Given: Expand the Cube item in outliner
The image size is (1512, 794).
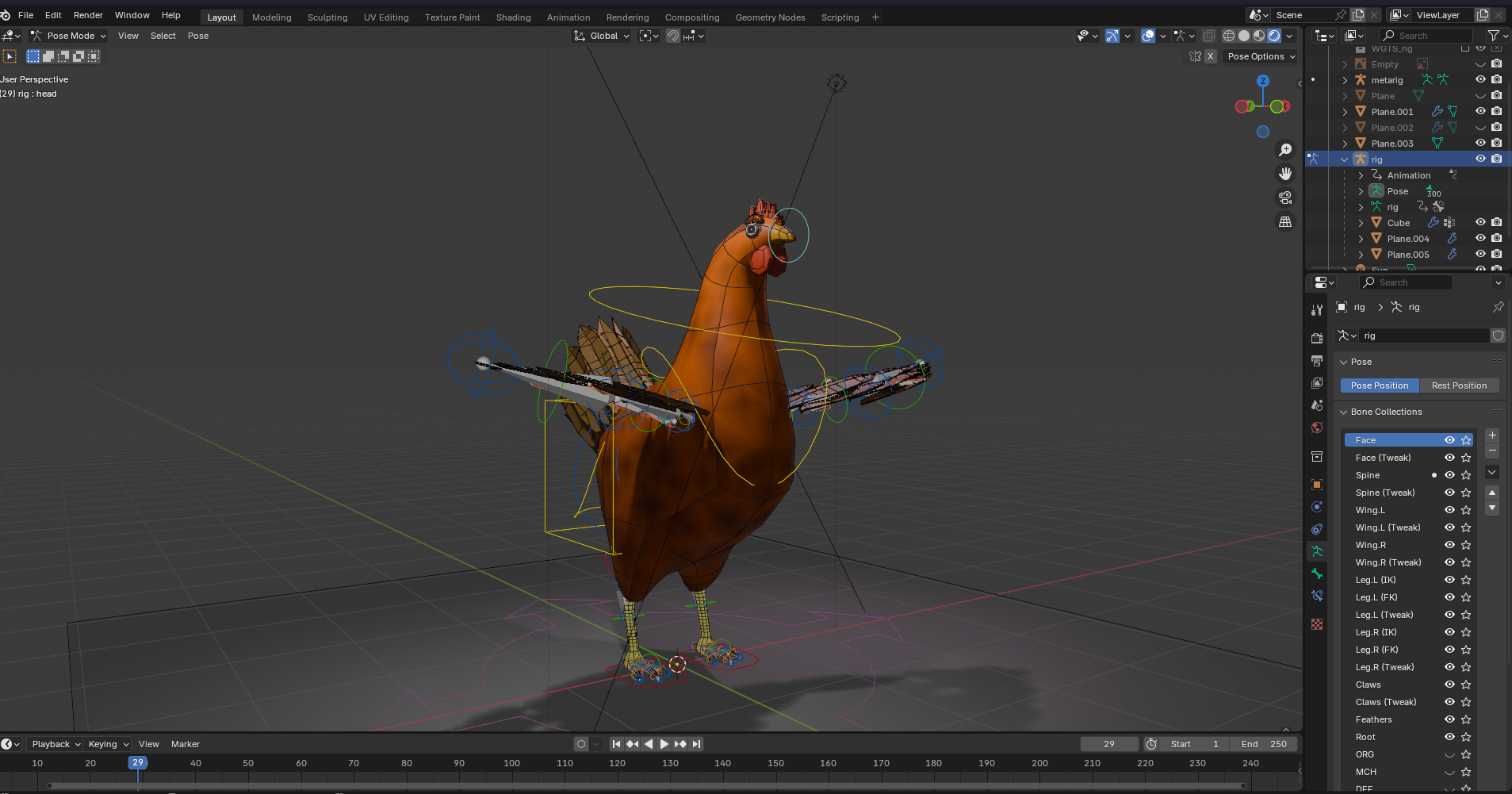Looking at the screenshot, I should (1361, 223).
